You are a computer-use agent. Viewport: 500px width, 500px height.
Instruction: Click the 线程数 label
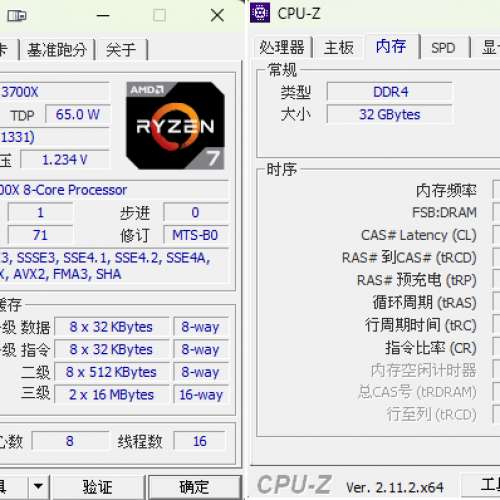pyautogui.click(x=140, y=442)
